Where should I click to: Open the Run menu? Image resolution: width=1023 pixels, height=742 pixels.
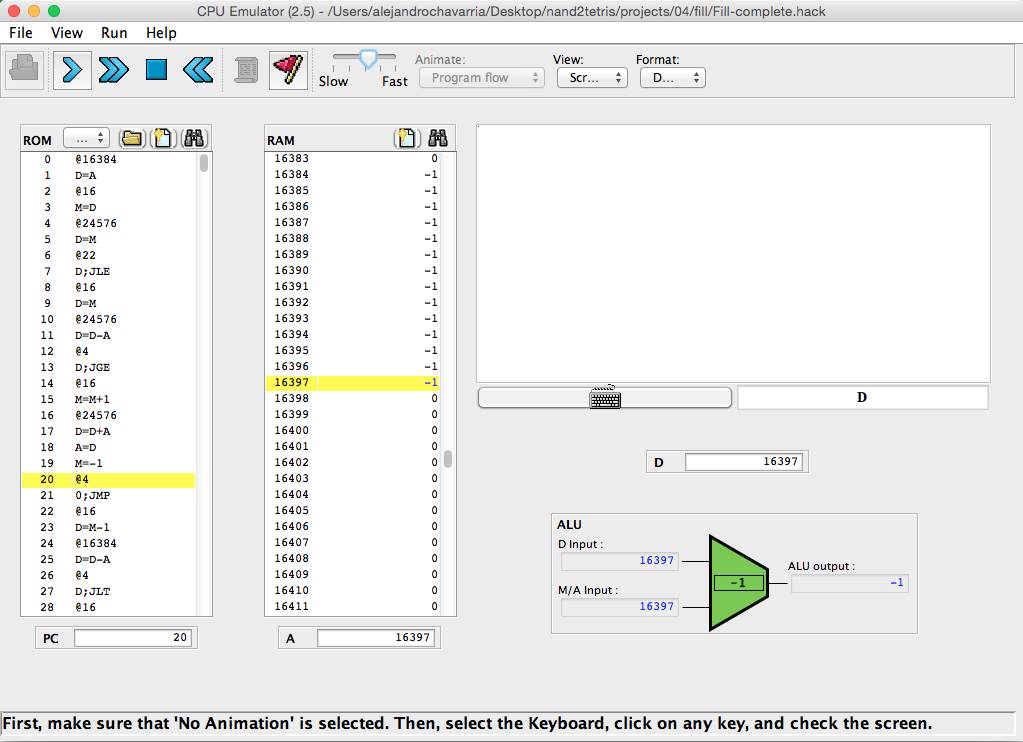(x=114, y=33)
